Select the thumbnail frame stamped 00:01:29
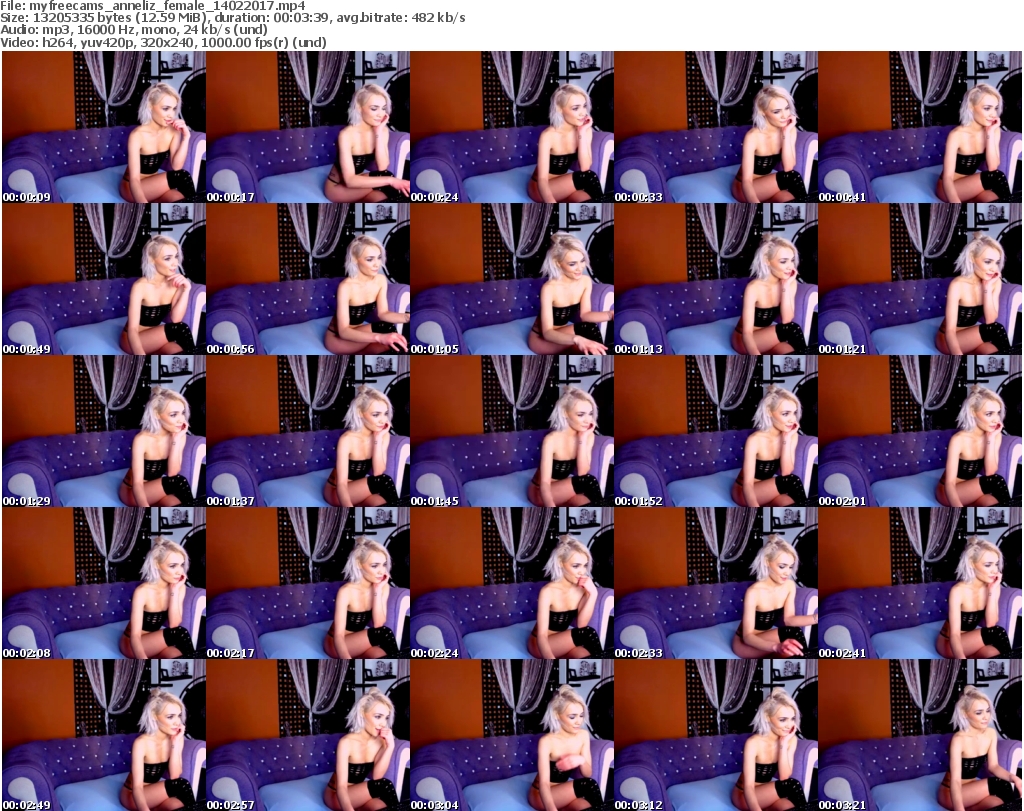The image size is (1024, 811). tap(104, 431)
